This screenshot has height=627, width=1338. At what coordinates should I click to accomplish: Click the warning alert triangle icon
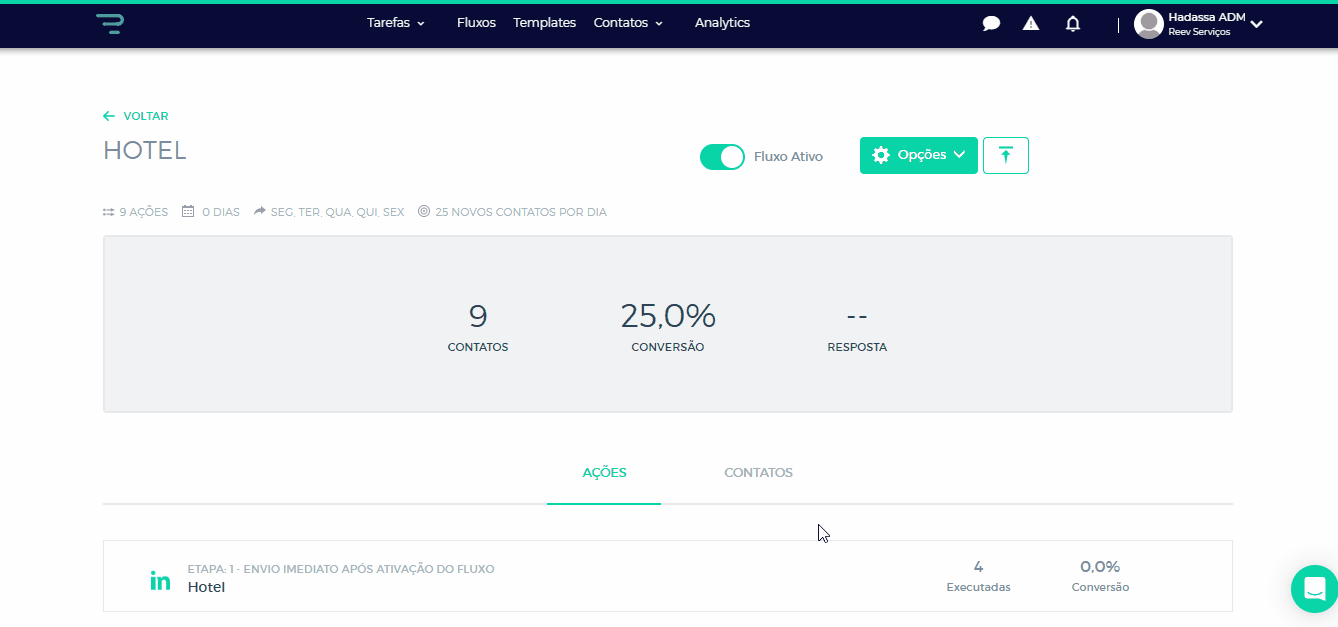(x=1031, y=24)
